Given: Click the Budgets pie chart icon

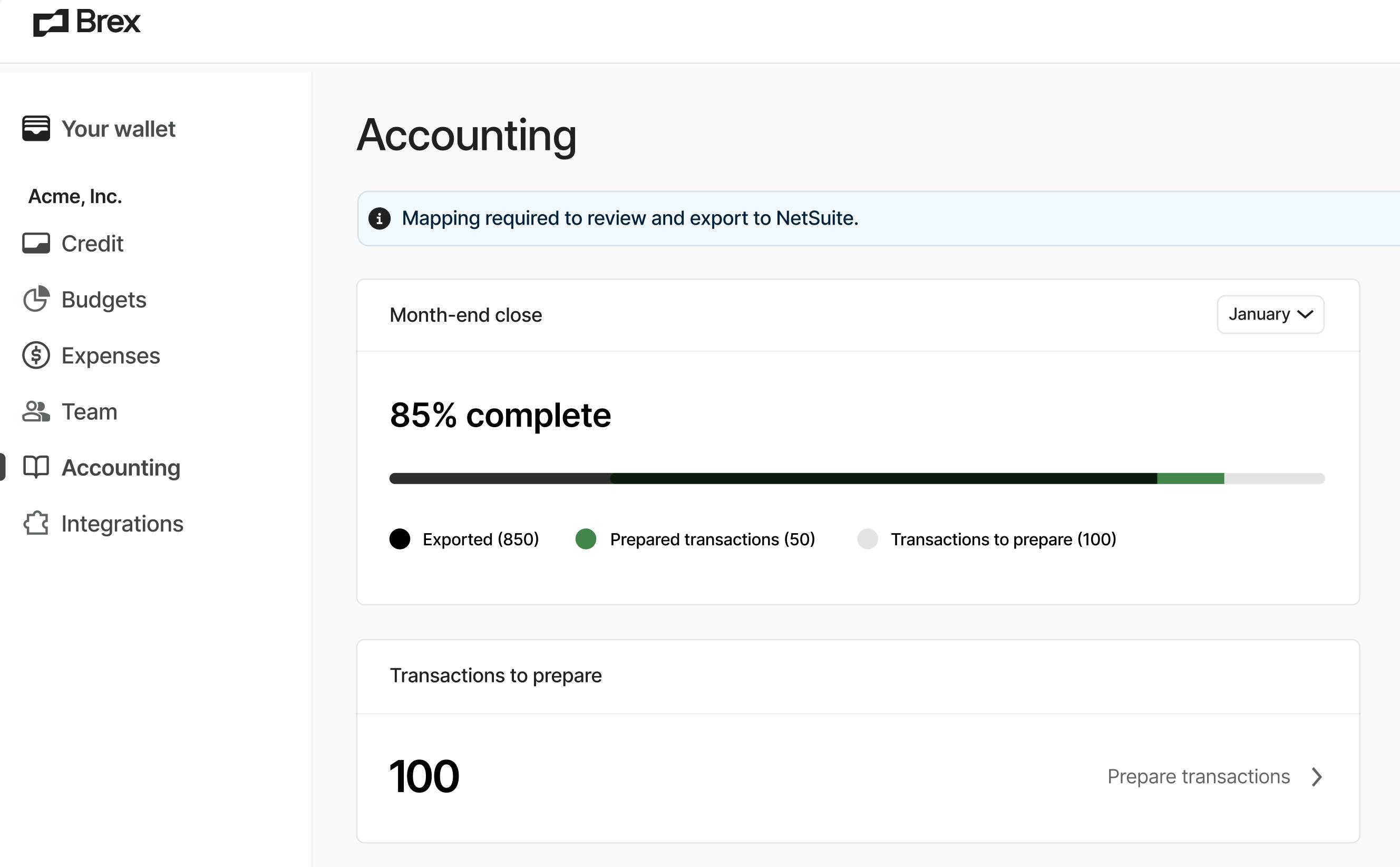Looking at the screenshot, I should point(36,300).
